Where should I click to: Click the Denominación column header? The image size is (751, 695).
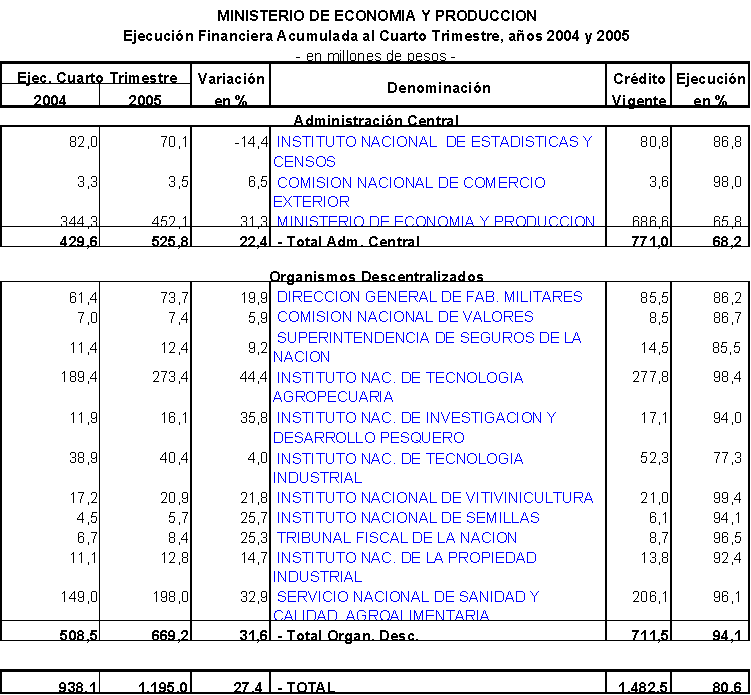tap(439, 88)
